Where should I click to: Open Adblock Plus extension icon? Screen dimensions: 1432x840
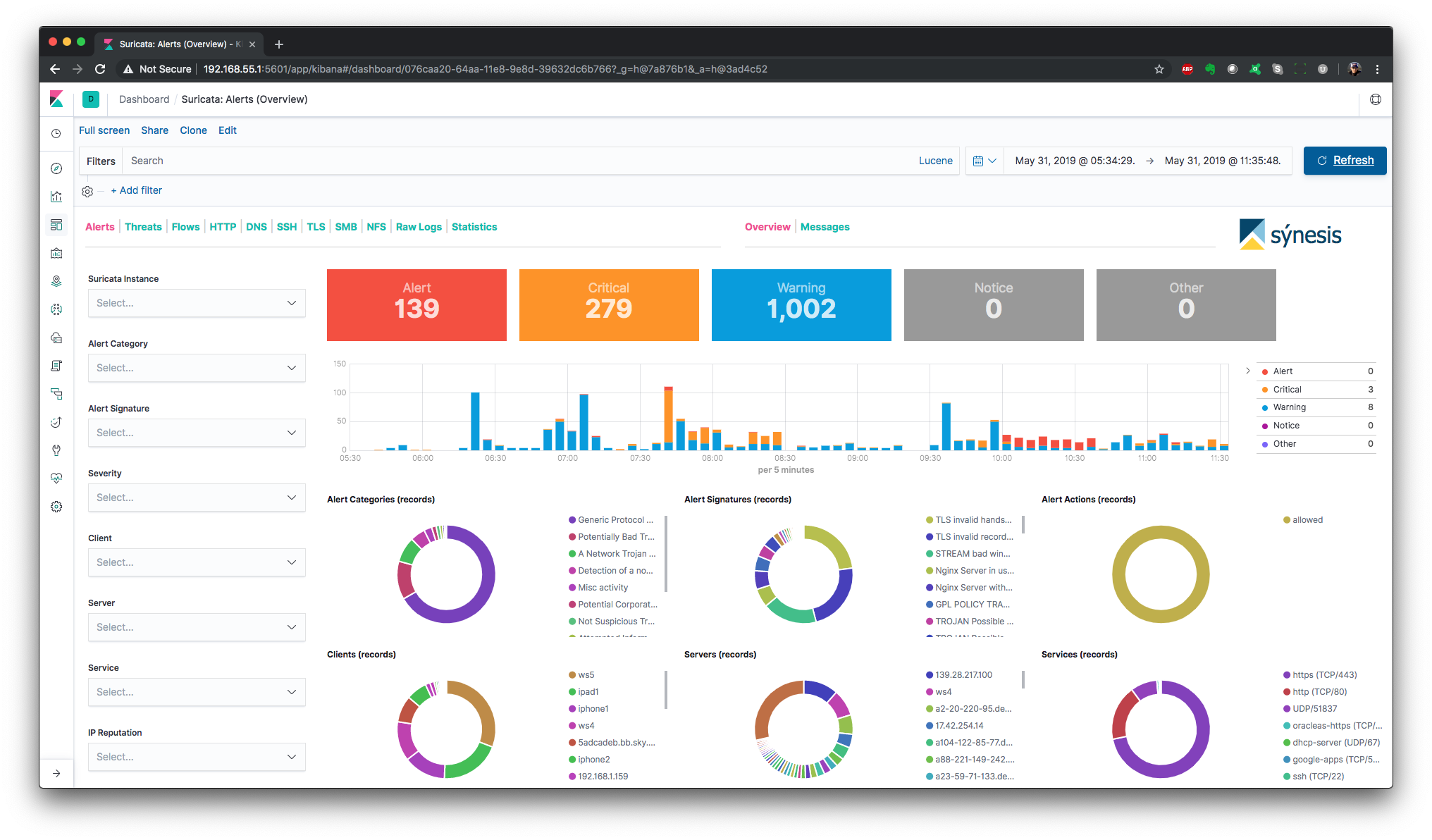[1187, 69]
